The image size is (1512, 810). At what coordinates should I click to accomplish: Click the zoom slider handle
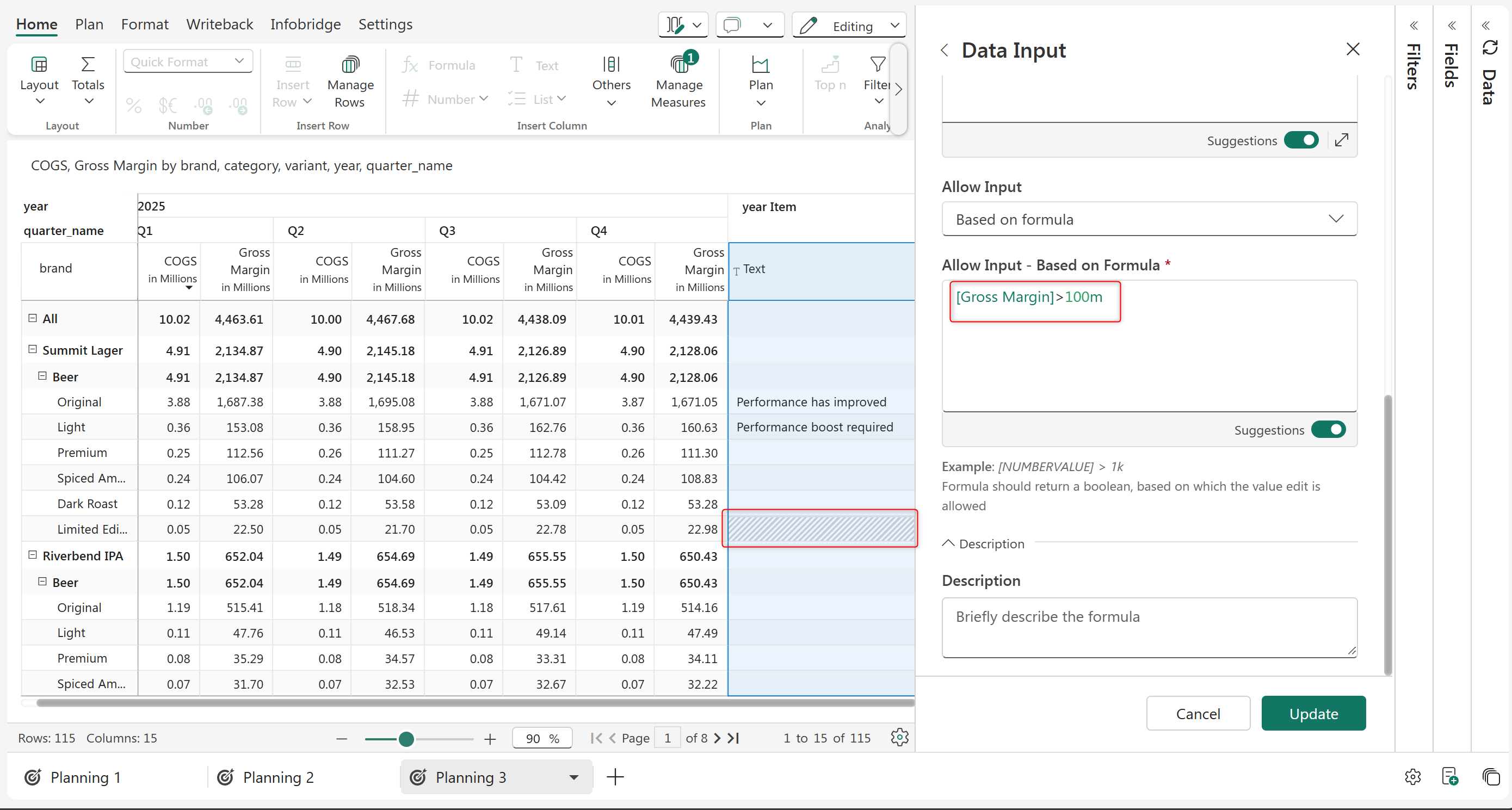pos(406,739)
